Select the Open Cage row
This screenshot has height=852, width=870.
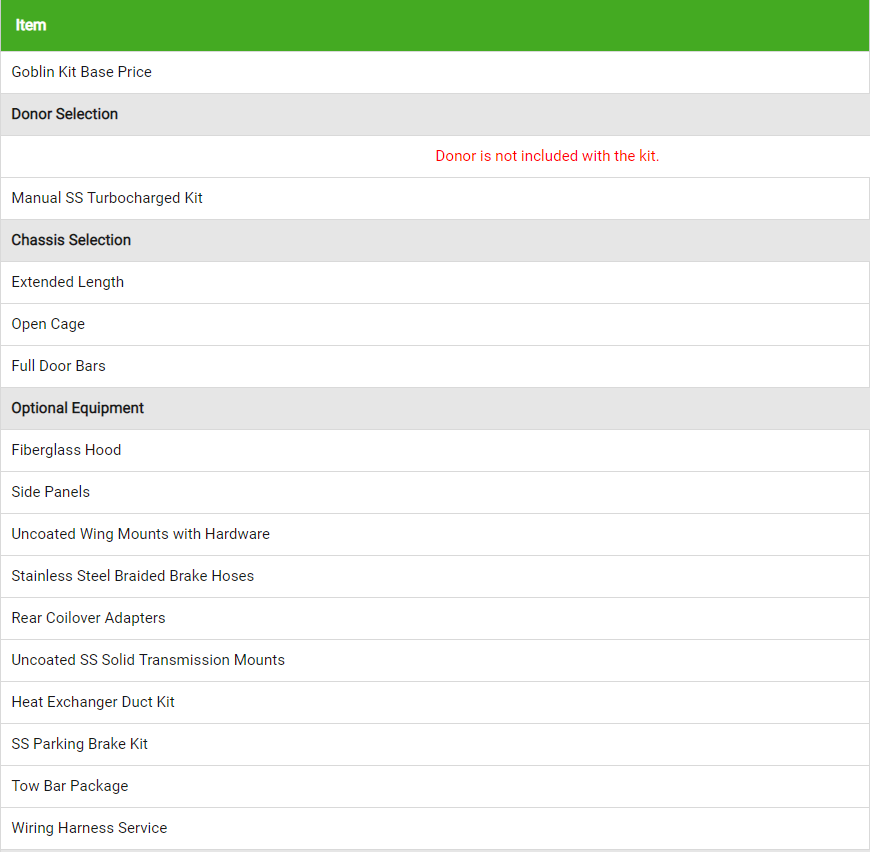435,324
